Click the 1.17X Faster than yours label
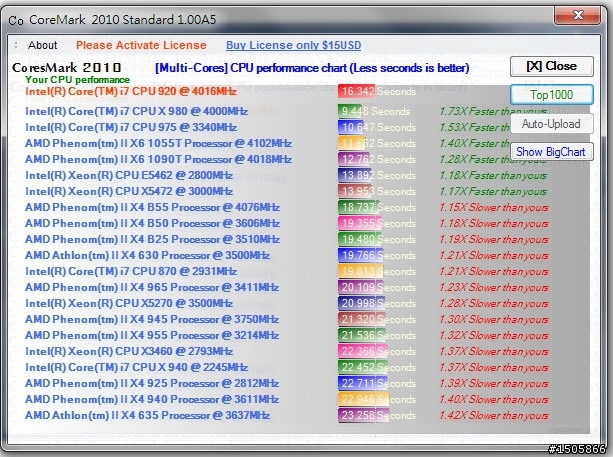Image resolution: width=613 pixels, height=457 pixels. click(493, 192)
